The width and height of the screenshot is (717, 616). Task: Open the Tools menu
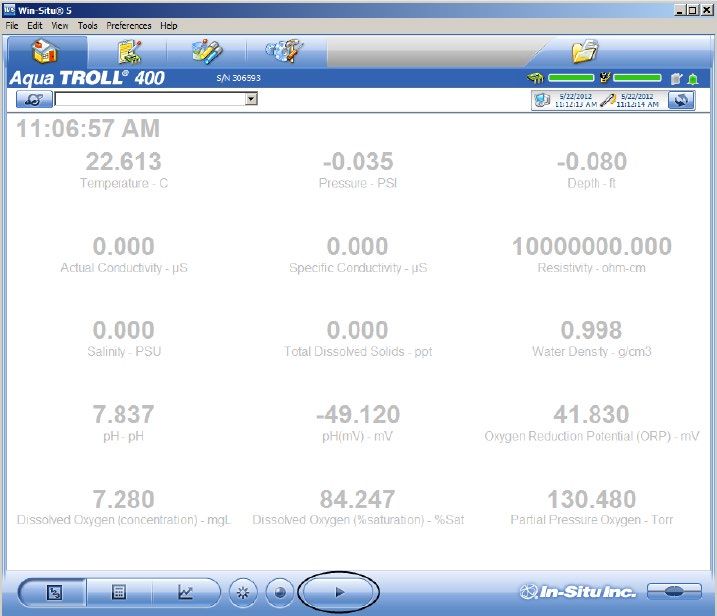click(87, 26)
